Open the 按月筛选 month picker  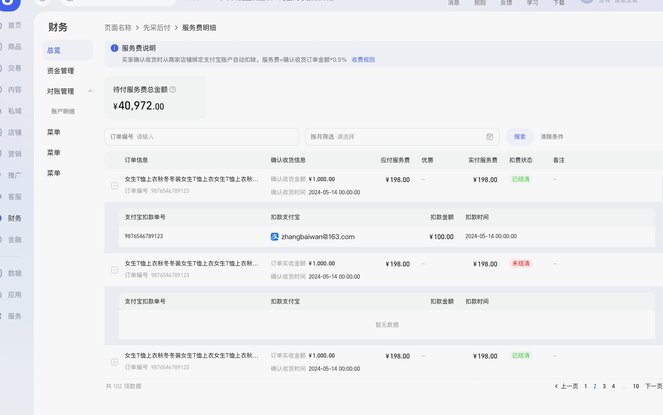[x=402, y=137]
